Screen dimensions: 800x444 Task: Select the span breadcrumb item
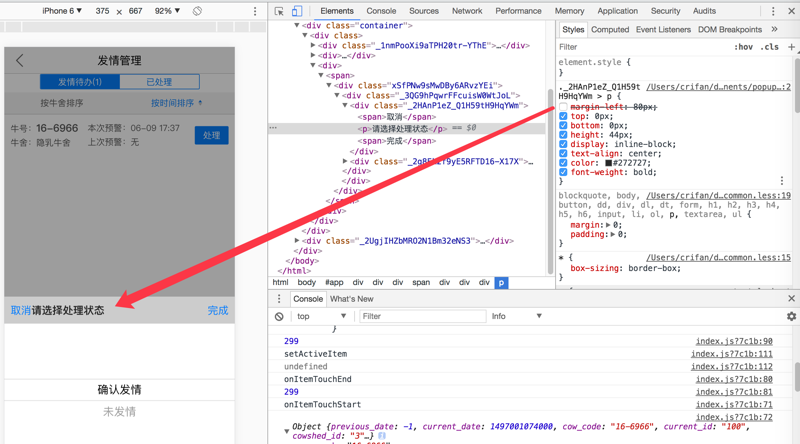pyautogui.click(x=421, y=282)
